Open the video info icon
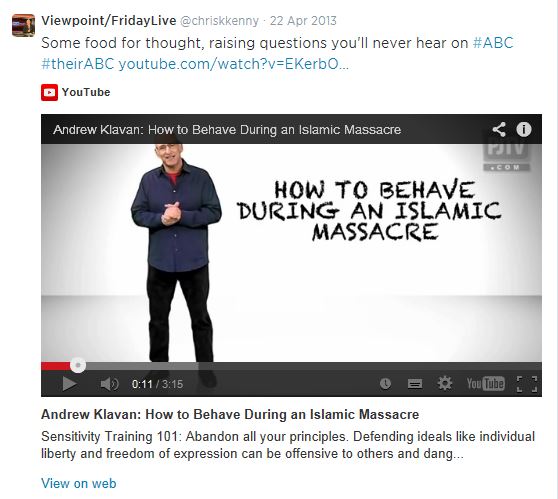The width and height of the screenshot is (558, 499). coord(523,129)
